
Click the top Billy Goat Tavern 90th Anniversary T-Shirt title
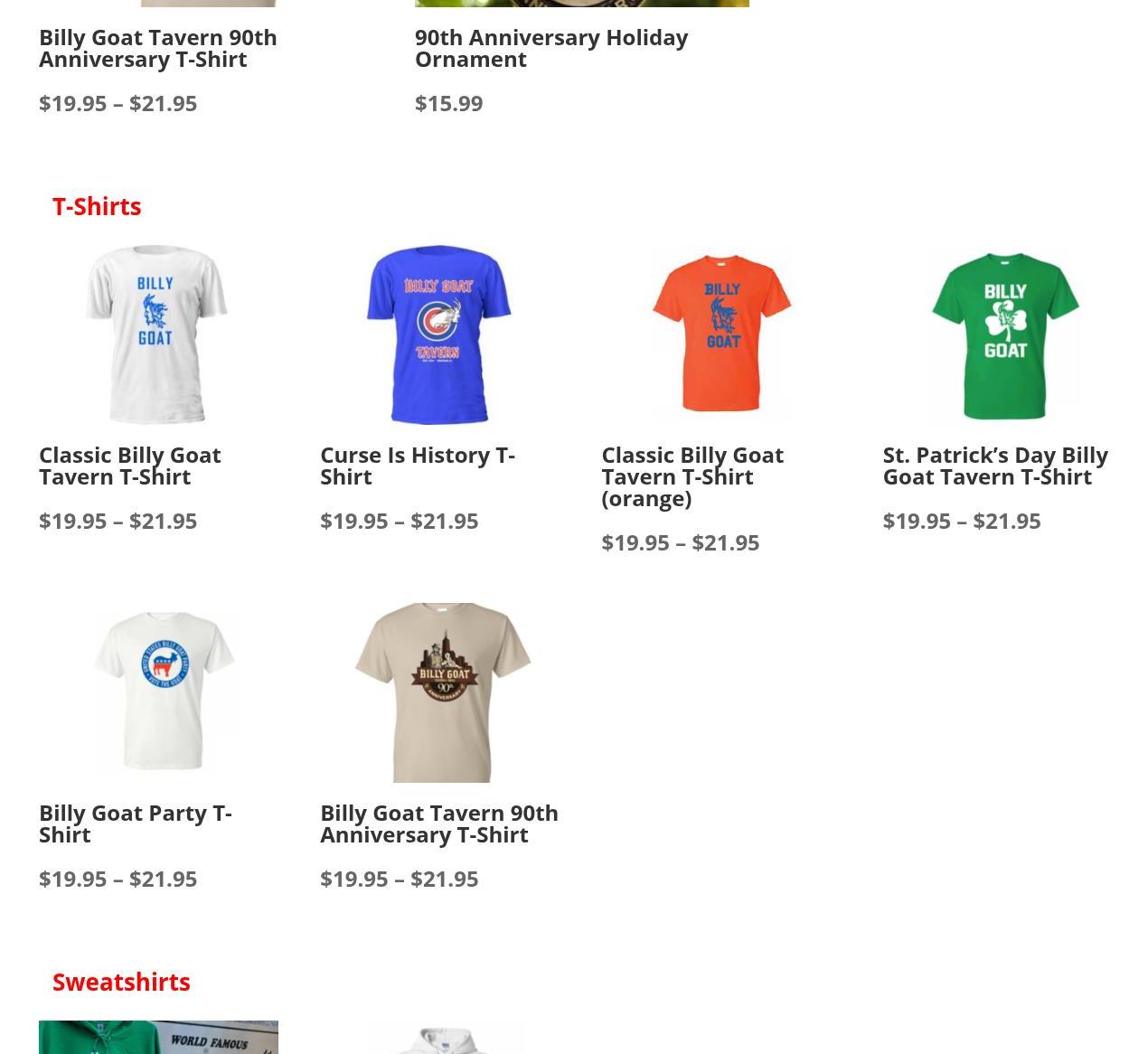(x=158, y=48)
